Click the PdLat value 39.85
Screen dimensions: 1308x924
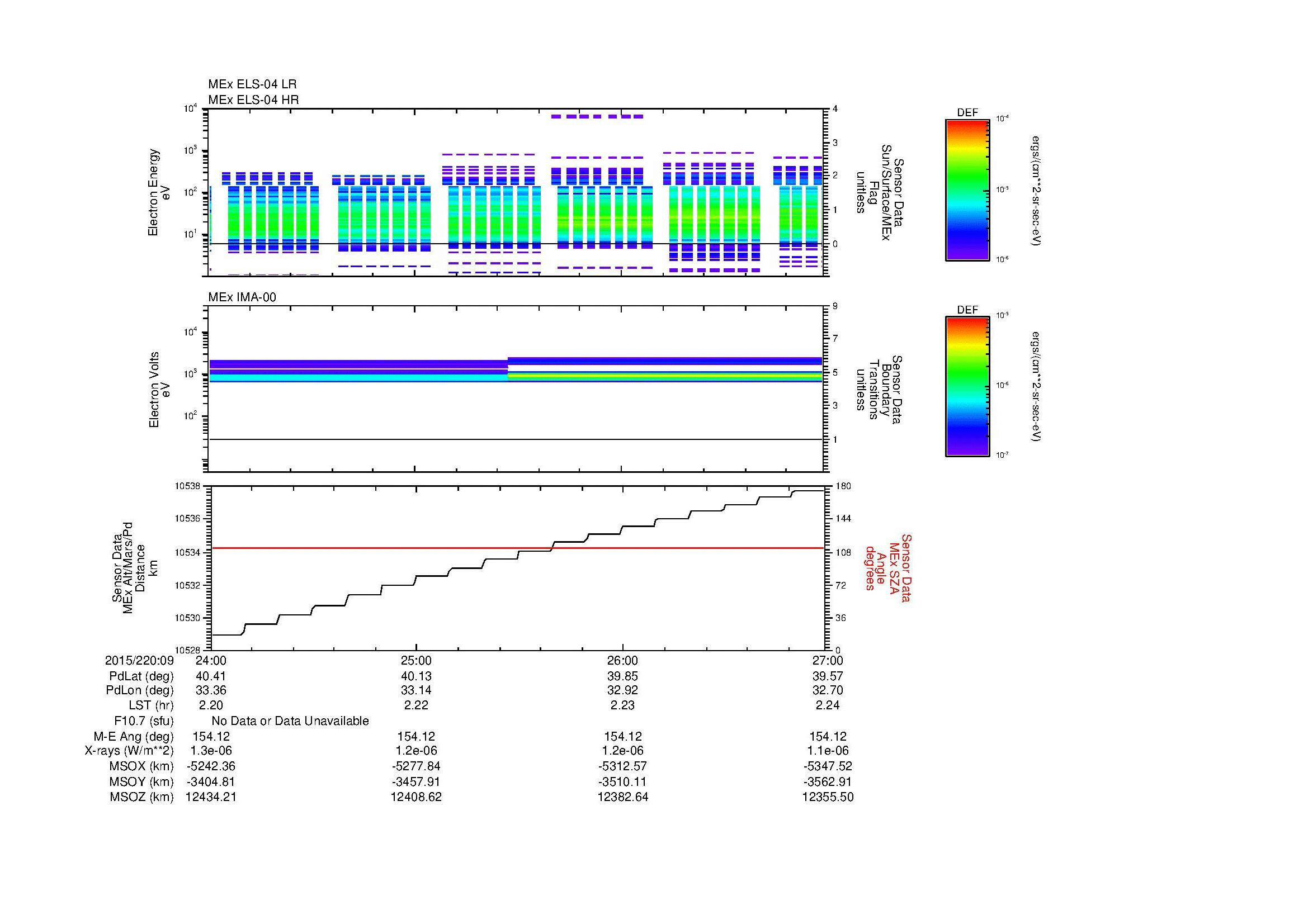(x=622, y=676)
